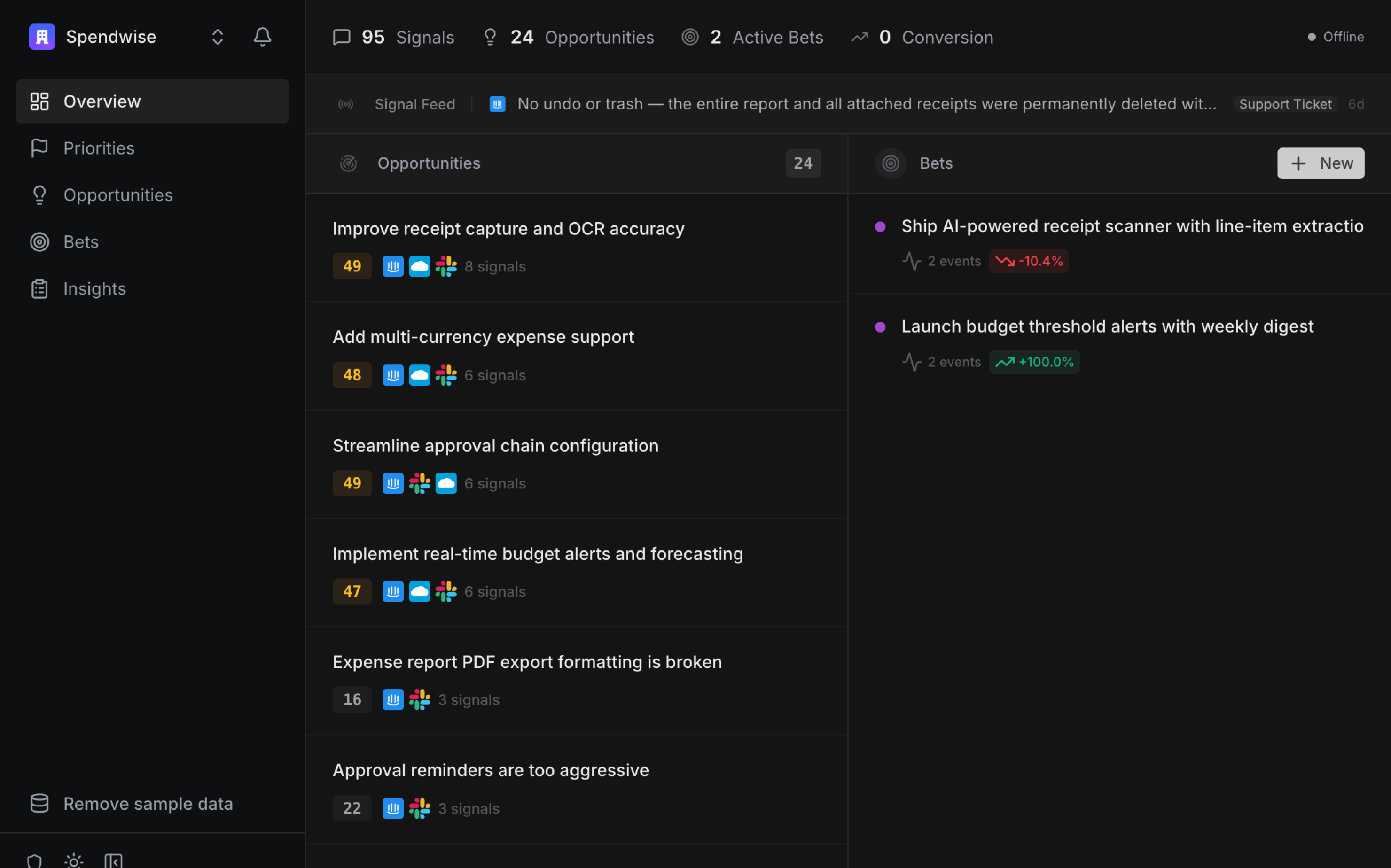Open the notifications bell

262,36
